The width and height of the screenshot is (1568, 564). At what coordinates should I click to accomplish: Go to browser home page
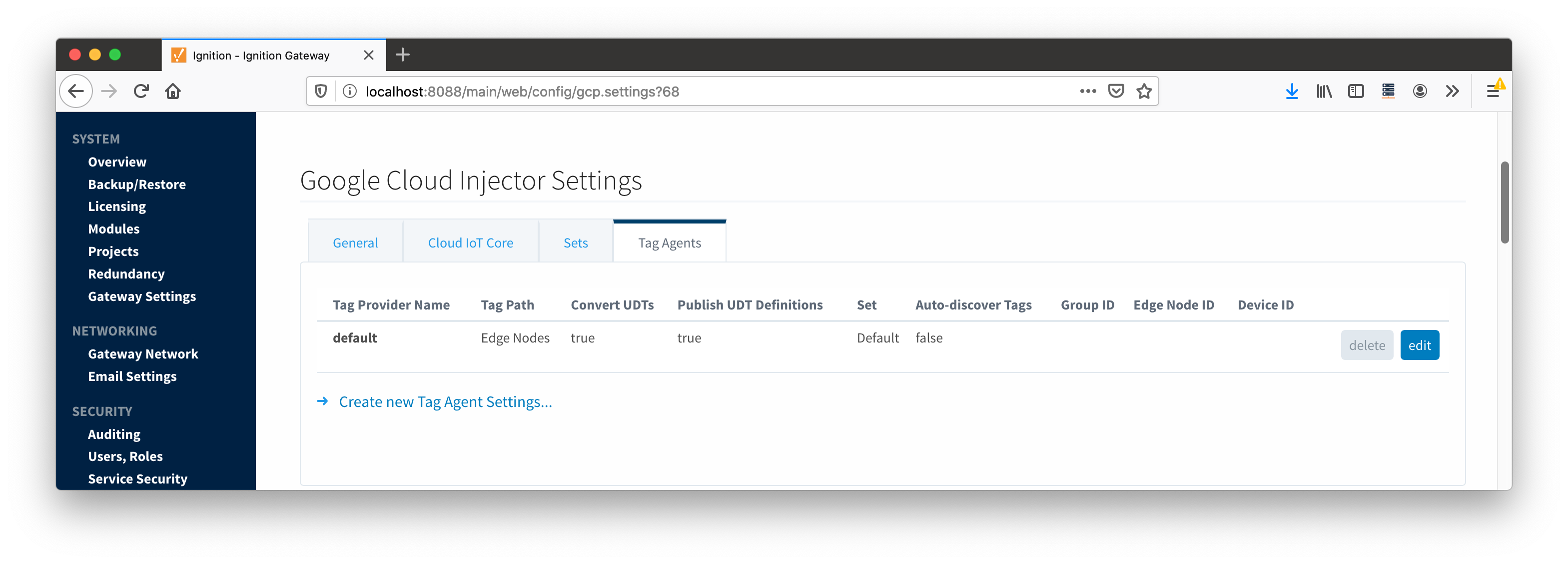click(x=173, y=91)
